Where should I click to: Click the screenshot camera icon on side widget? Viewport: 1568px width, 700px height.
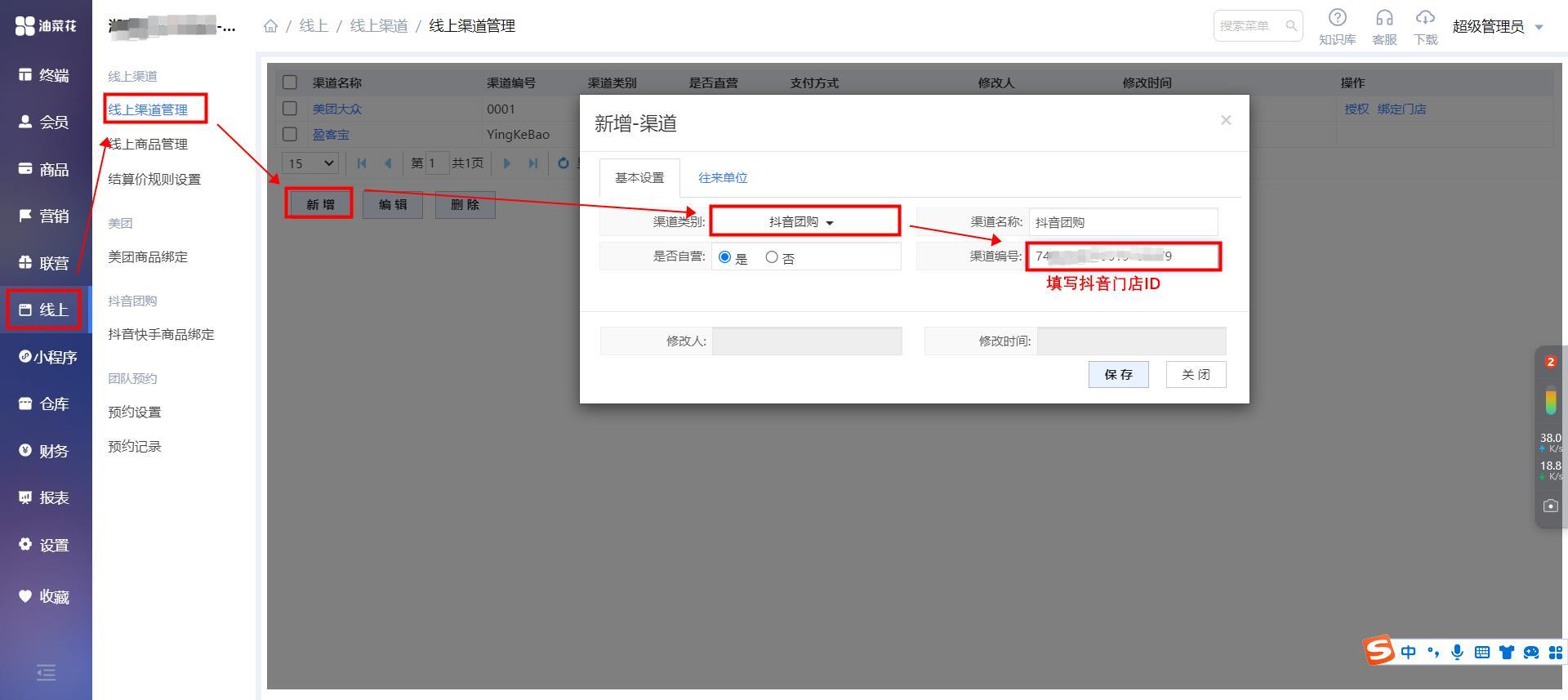(x=1551, y=506)
